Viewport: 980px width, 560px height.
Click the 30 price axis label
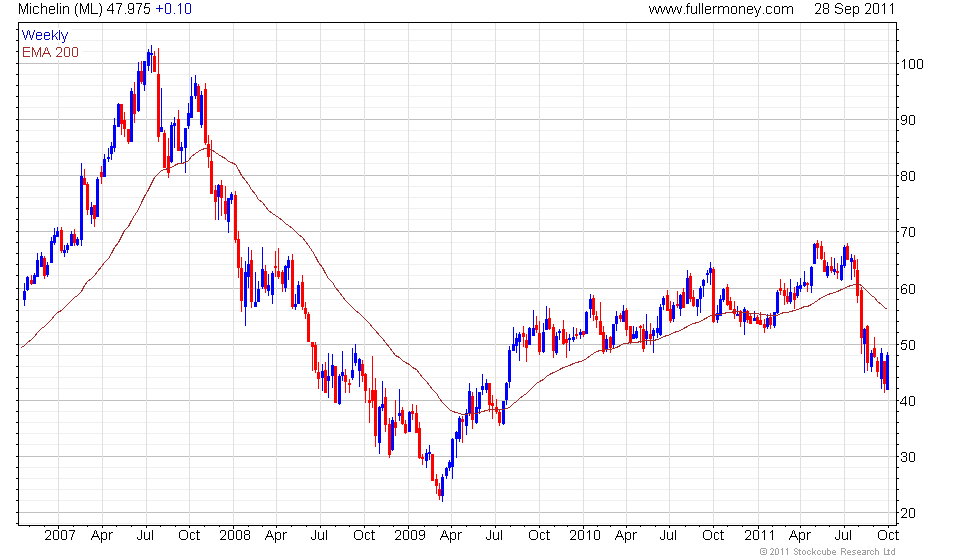tap(908, 457)
